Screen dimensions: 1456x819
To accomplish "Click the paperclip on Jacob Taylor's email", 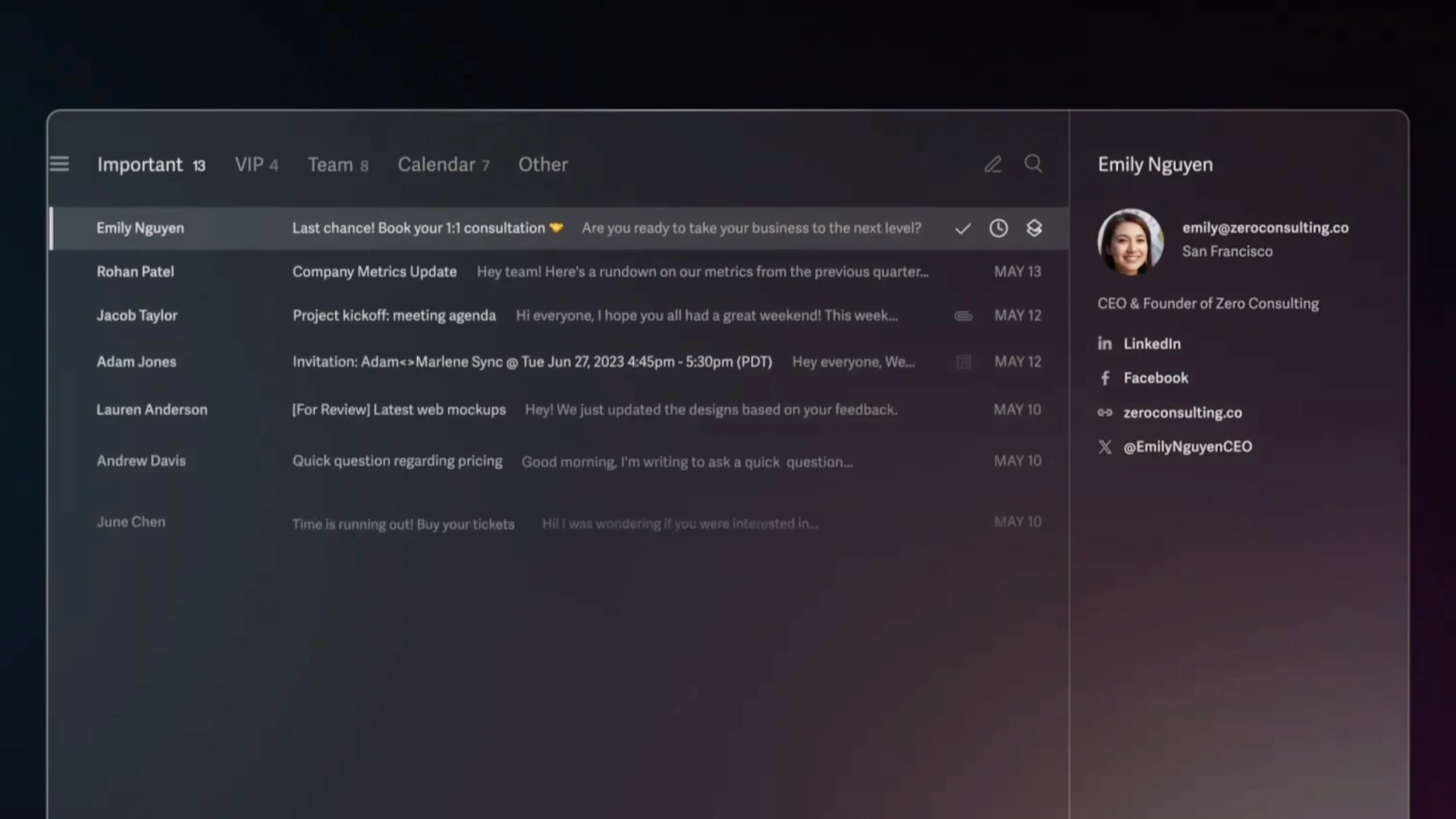I will [962, 315].
